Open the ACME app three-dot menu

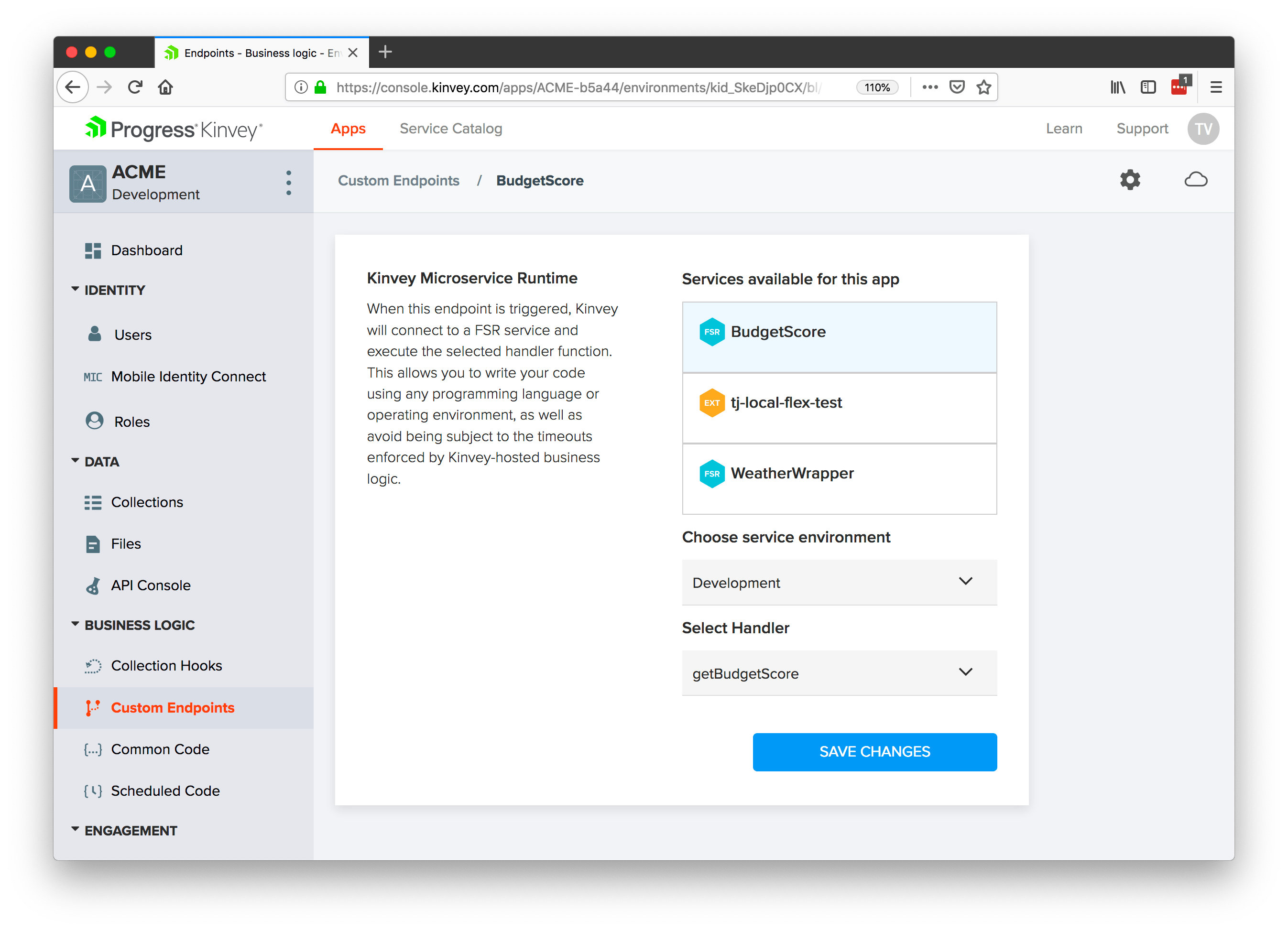point(288,183)
